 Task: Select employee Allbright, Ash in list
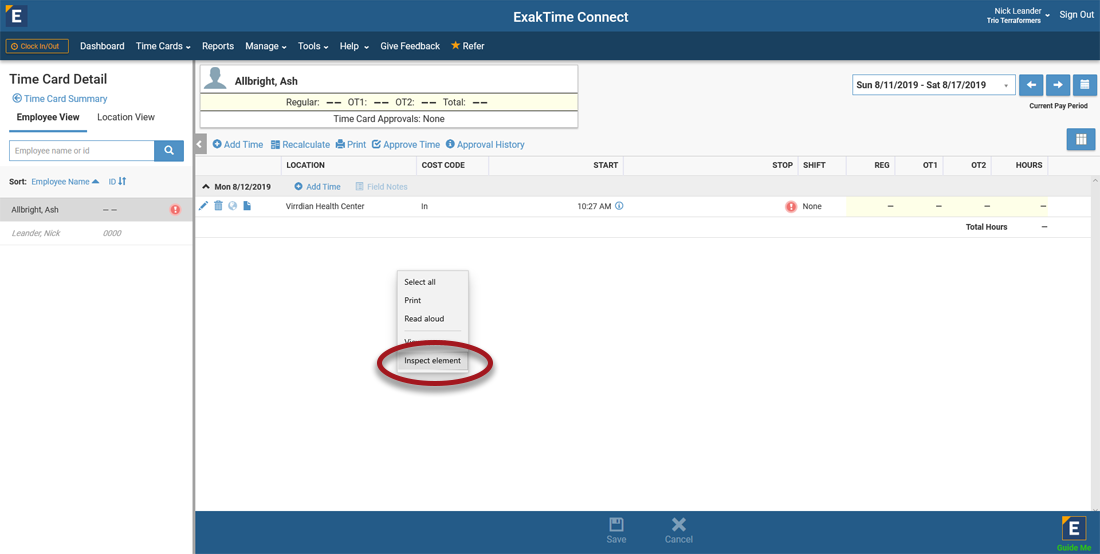(x=96, y=210)
